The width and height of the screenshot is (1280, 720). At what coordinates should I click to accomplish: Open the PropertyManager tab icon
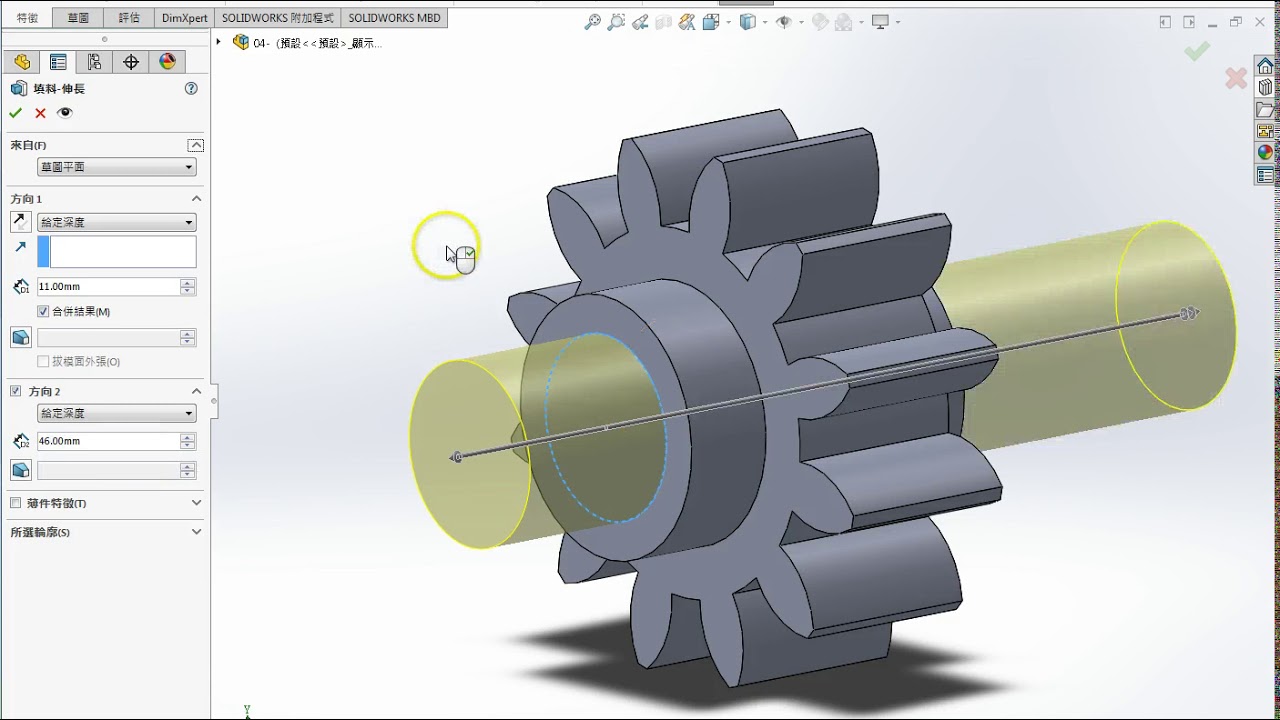click(58, 62)
